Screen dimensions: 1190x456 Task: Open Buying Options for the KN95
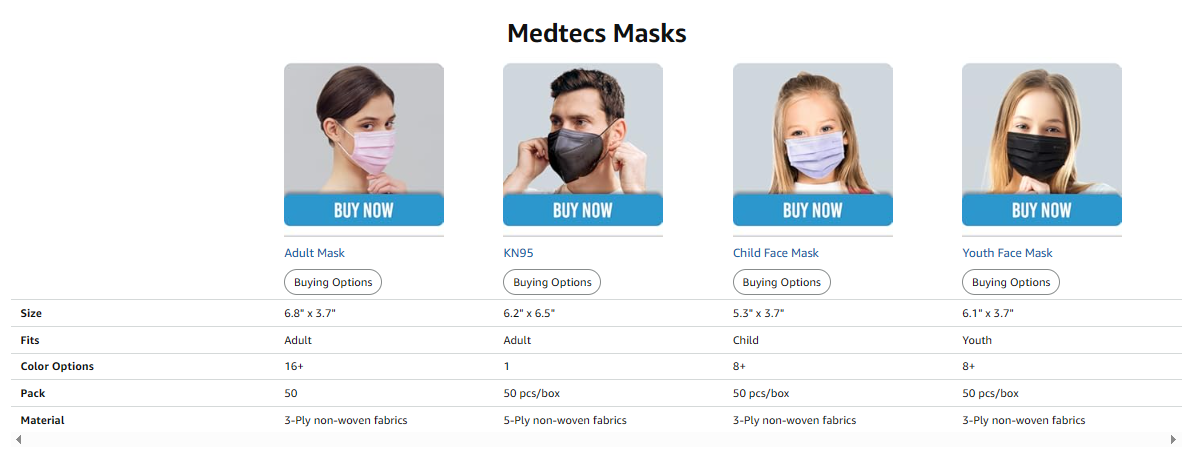tap(552, 282)
